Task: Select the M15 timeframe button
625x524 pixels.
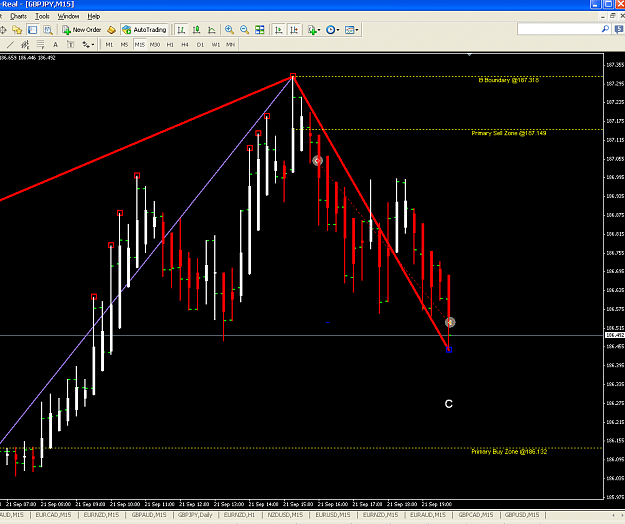Action: click(x=140, y=45)
